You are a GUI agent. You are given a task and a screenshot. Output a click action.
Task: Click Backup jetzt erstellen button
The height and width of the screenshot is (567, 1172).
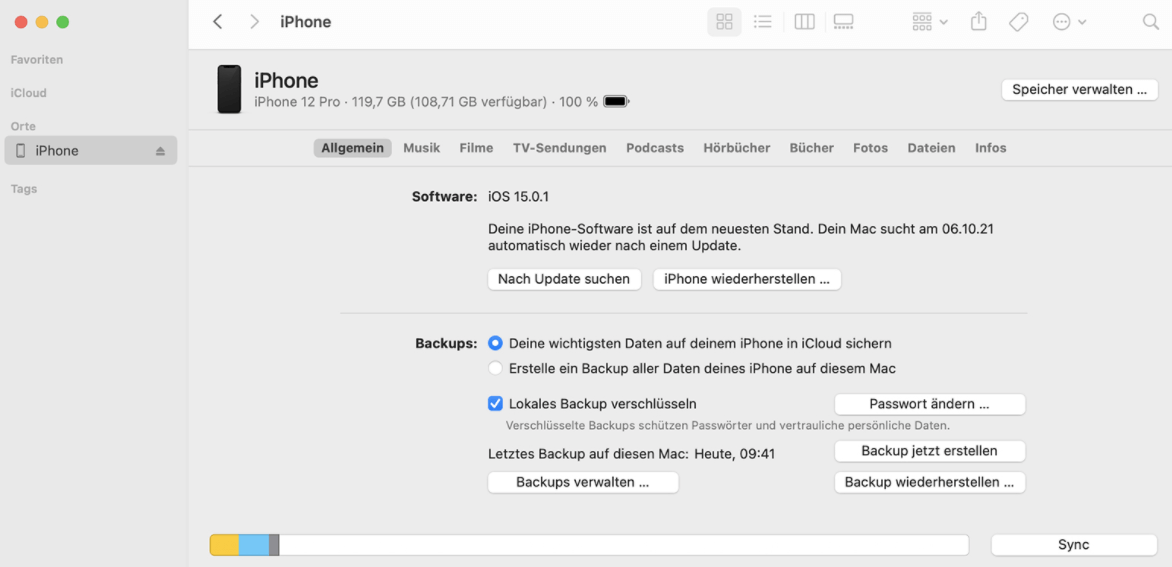point(929,451)
